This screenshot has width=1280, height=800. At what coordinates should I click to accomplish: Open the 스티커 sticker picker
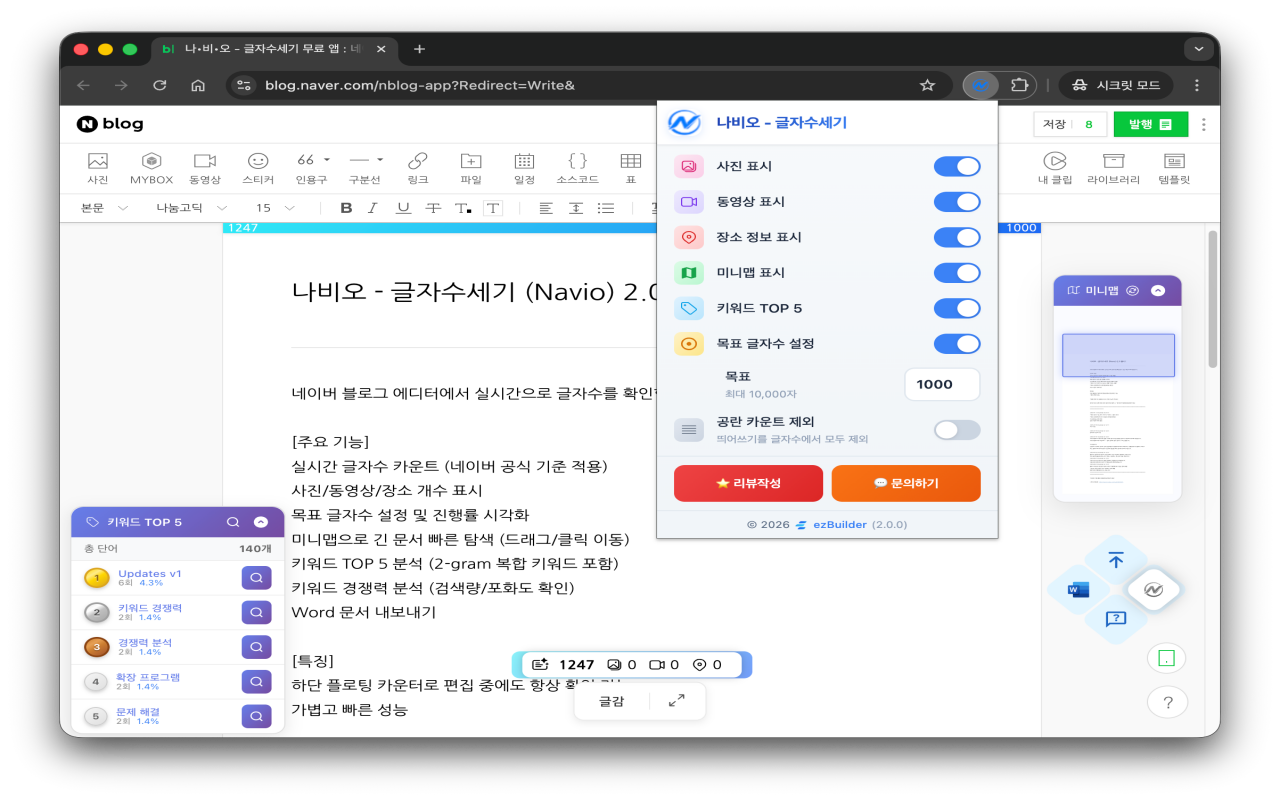tap(258, 168)
